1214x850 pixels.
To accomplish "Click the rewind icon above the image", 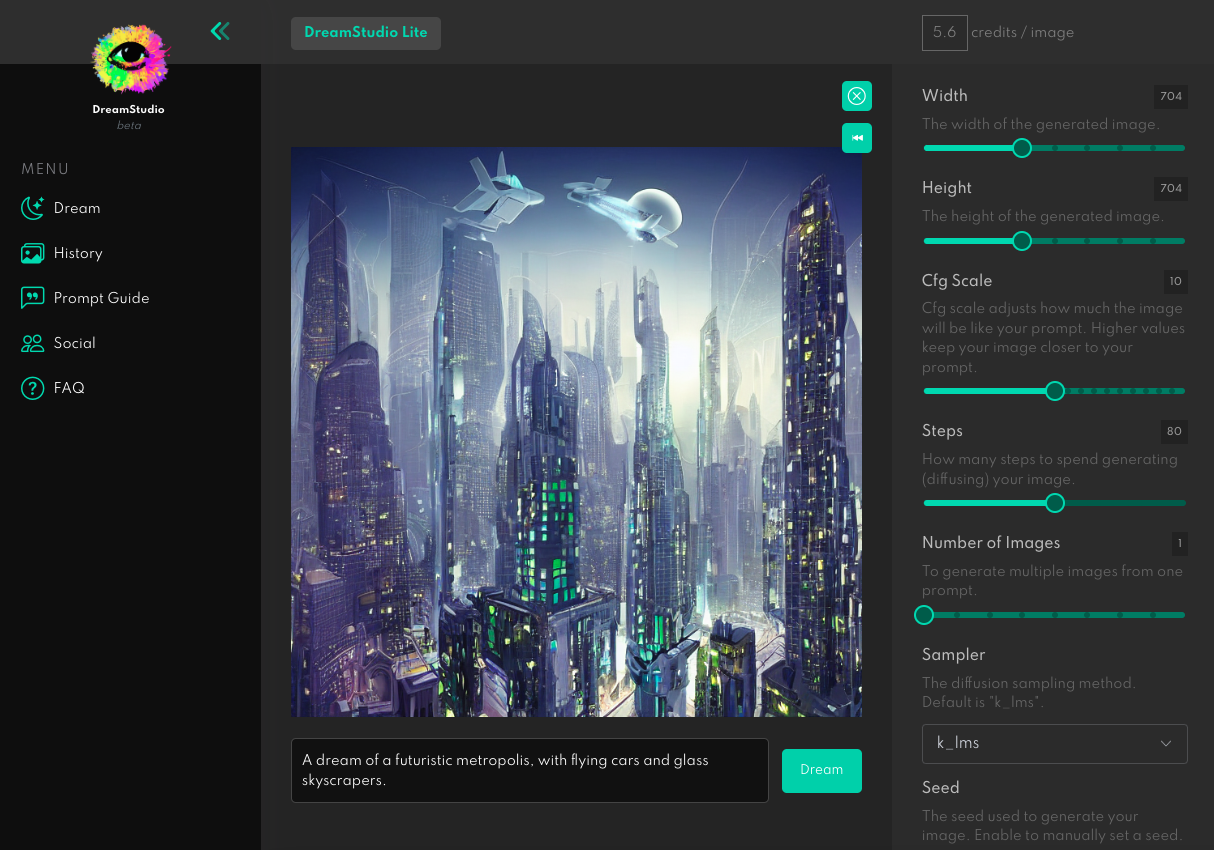I will (857, 138).
